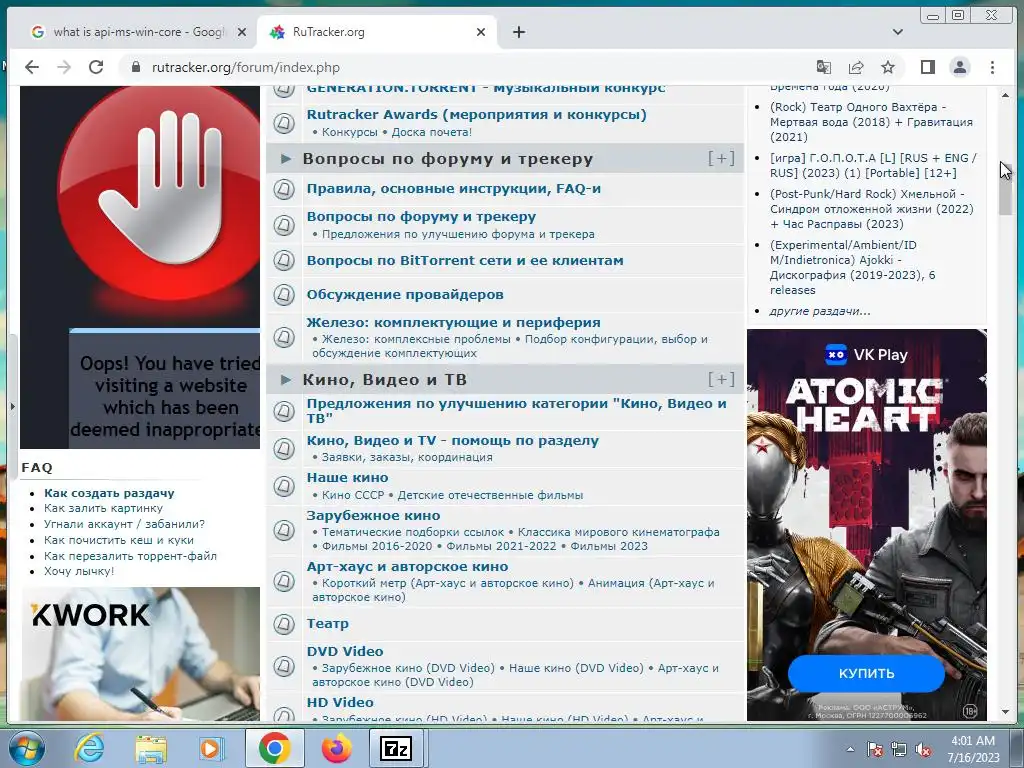
Task: Open Rutracker Awards forum link
Action: pyautogui.click(x=477, y=114)
